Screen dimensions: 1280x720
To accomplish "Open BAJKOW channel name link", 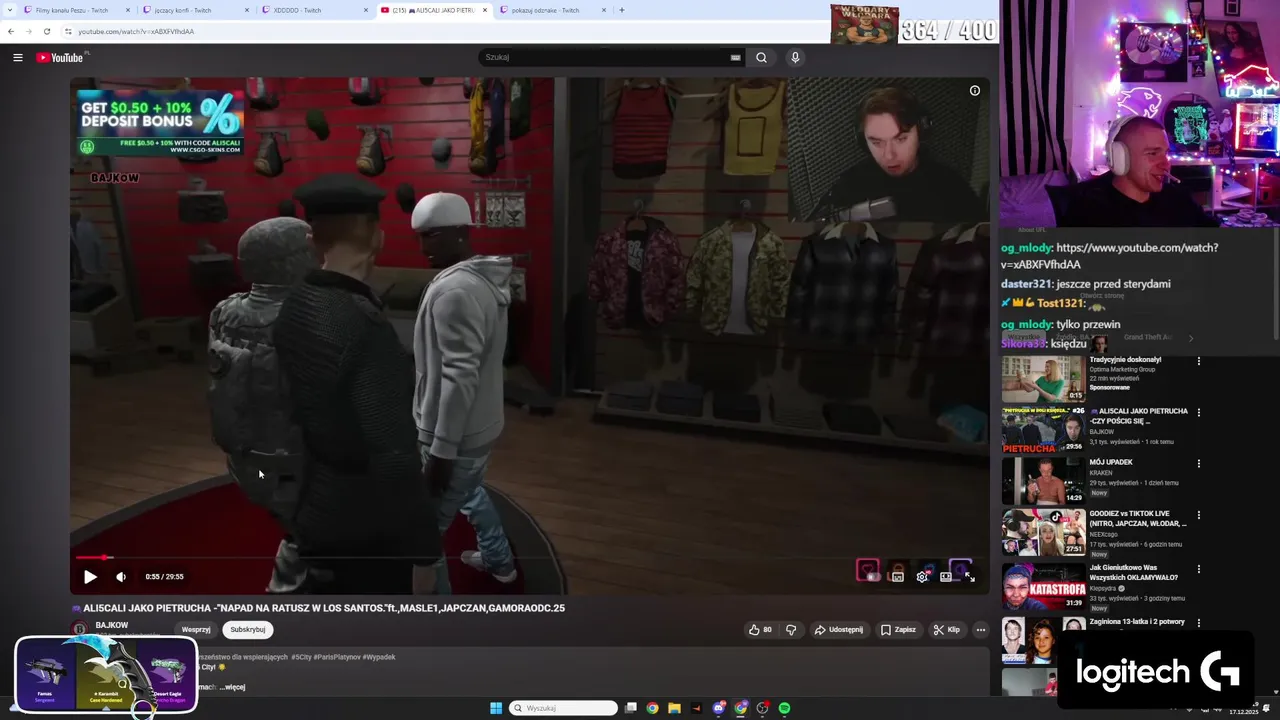I will [111, 625].
